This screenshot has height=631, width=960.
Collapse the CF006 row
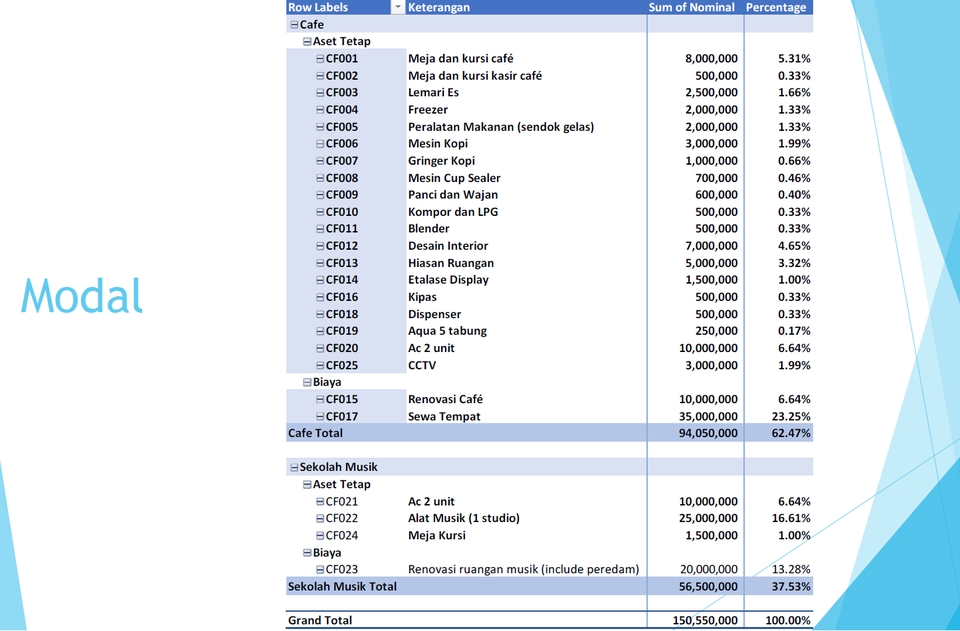[x=320, y=144]
